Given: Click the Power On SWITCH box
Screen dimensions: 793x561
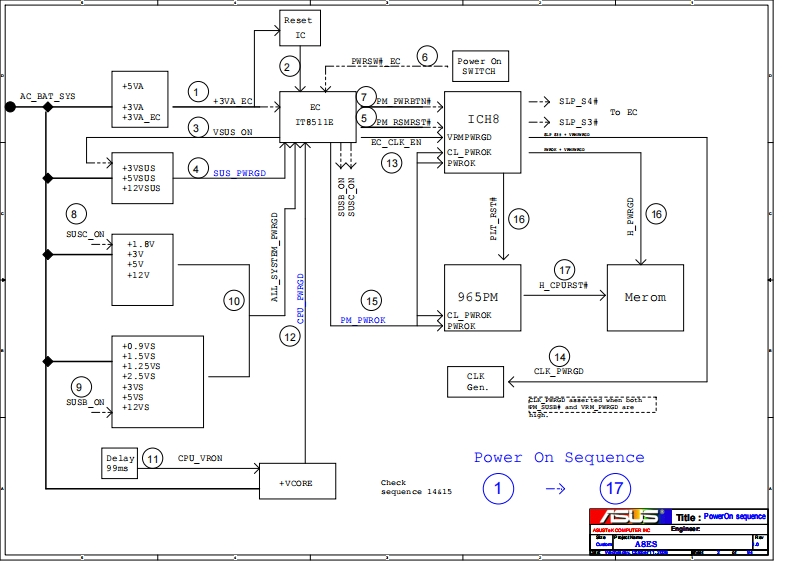Looking at the screenshot, I should pyautogui.click(x=480, y=66).
